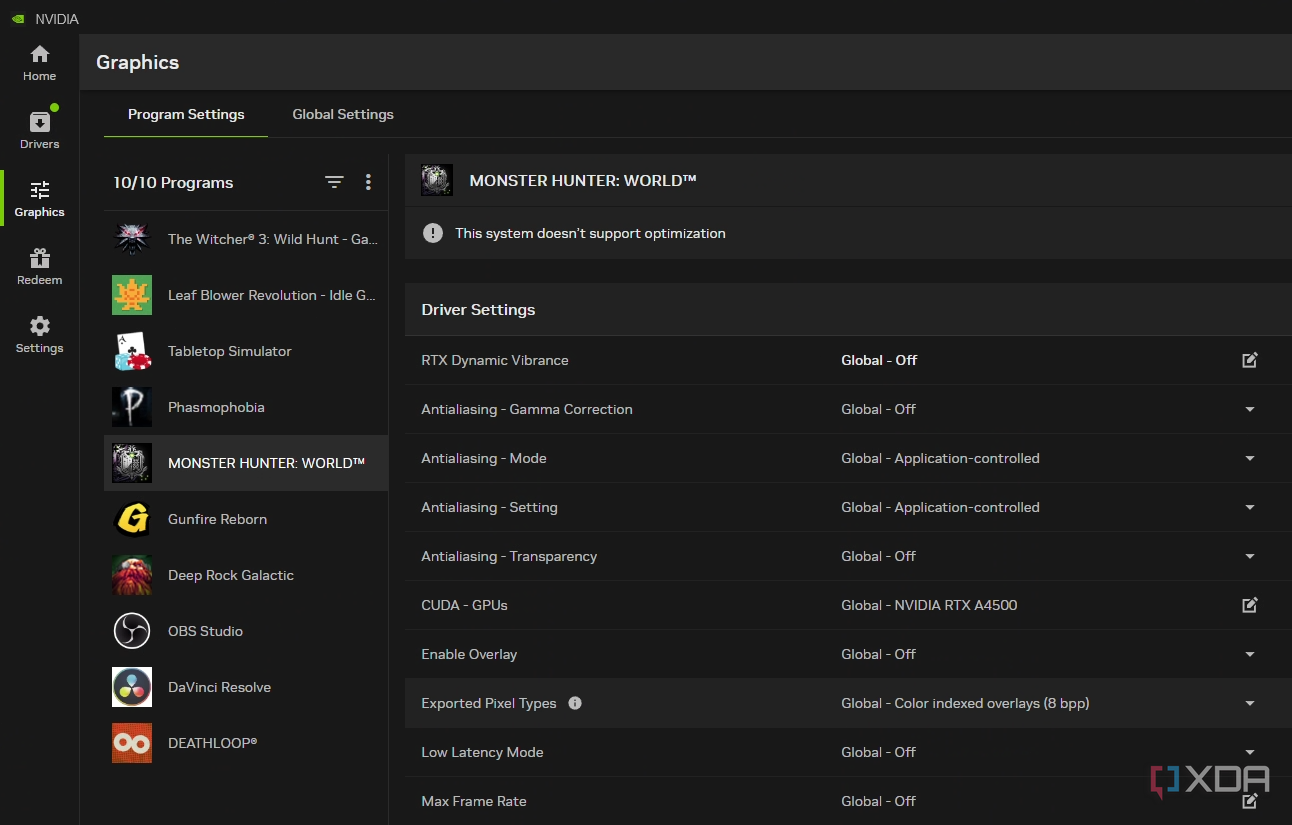
Task: Click the Phasmophobia game icon
Action: (132, 407)
